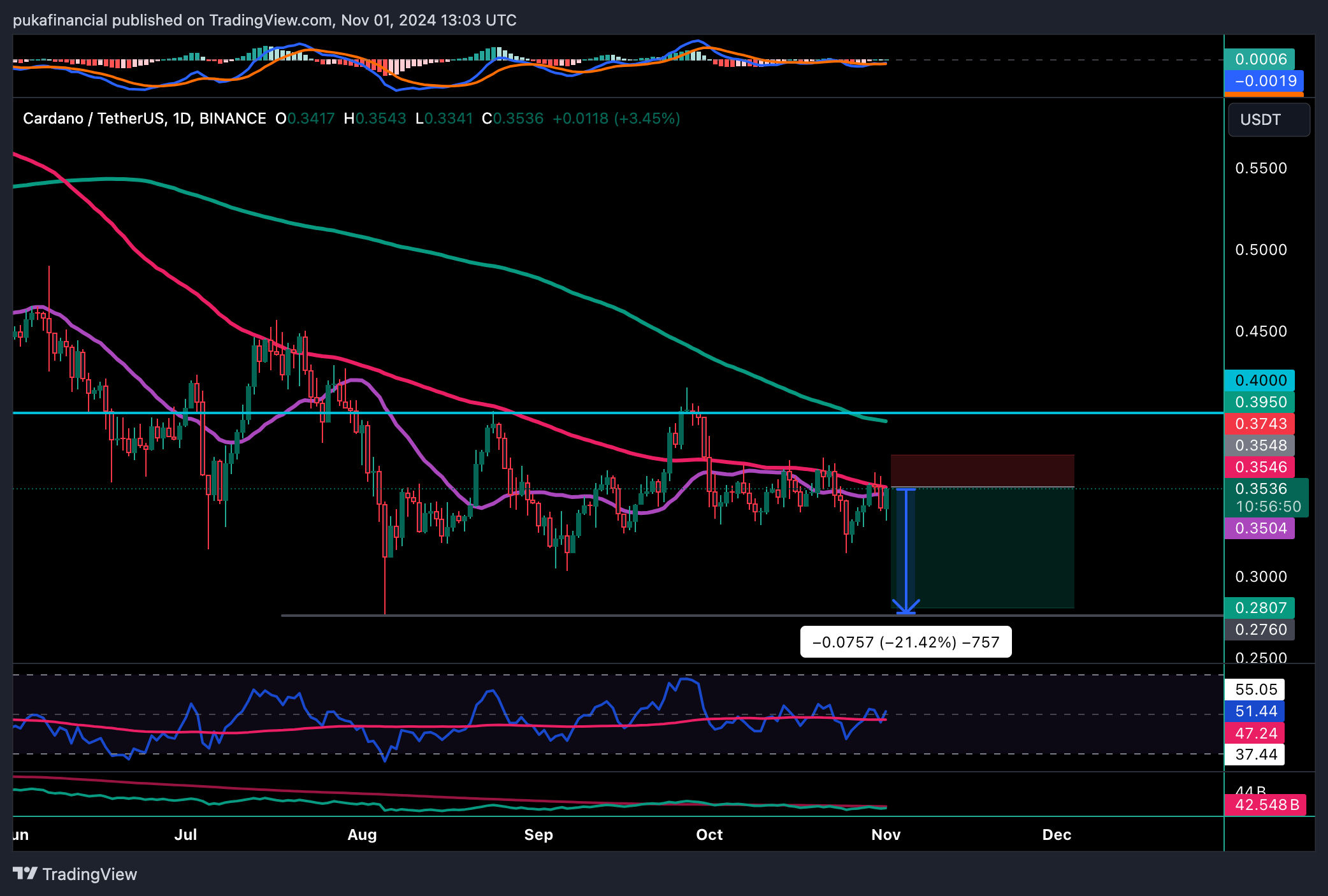
Task: Click the 0.5500 price scale label
Action: [x=1261, y=168]
